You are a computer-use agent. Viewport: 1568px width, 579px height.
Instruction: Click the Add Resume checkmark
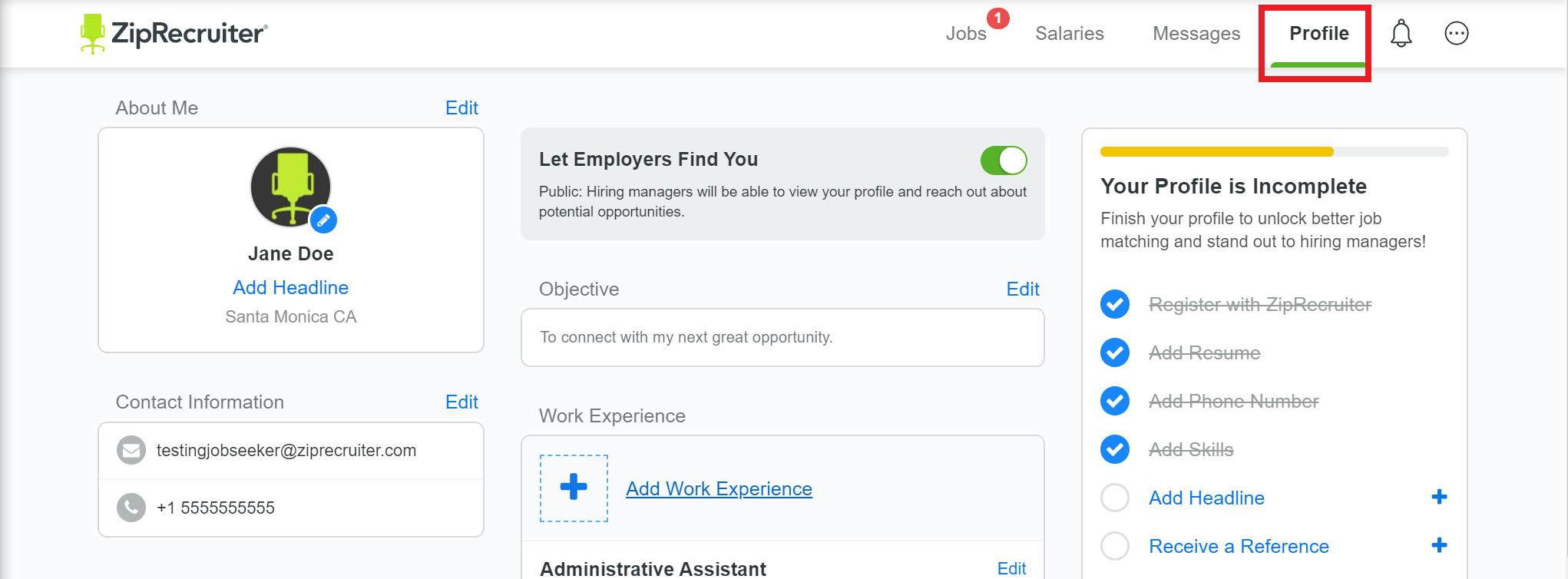[x=1114, y=352]
